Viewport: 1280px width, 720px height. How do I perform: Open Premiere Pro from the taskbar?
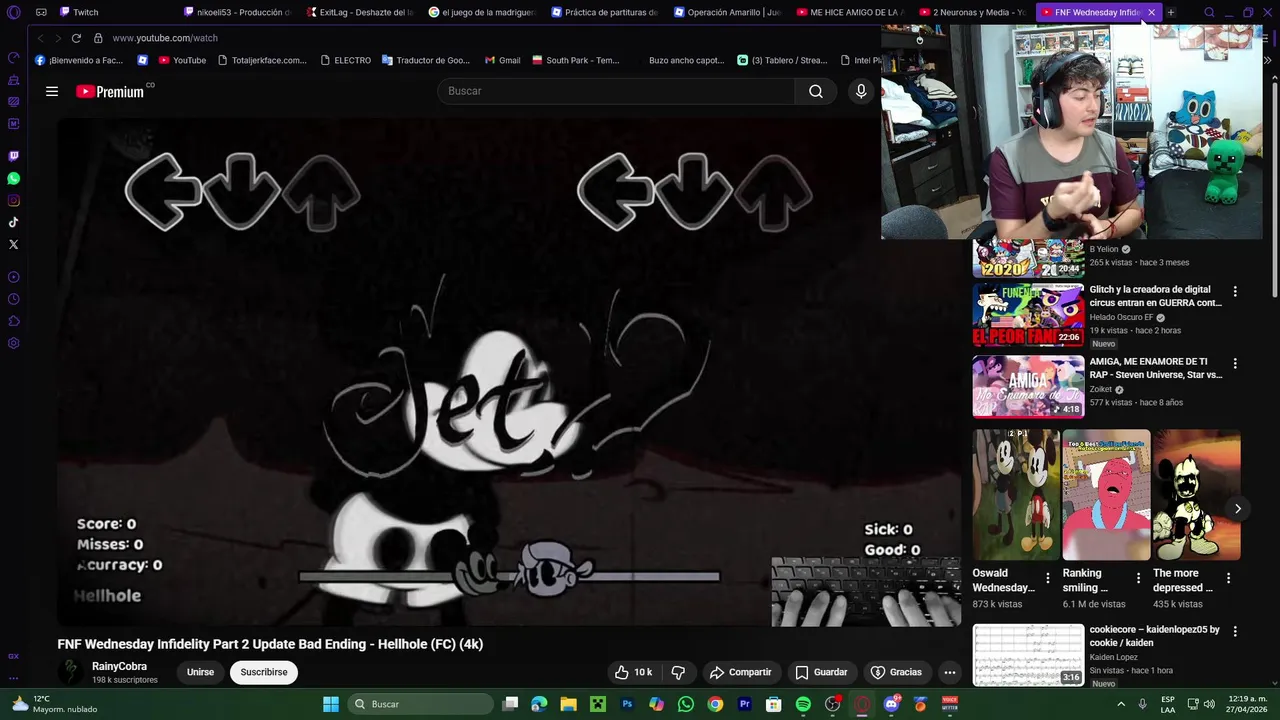pyautogui.click(x=744, y=704)
